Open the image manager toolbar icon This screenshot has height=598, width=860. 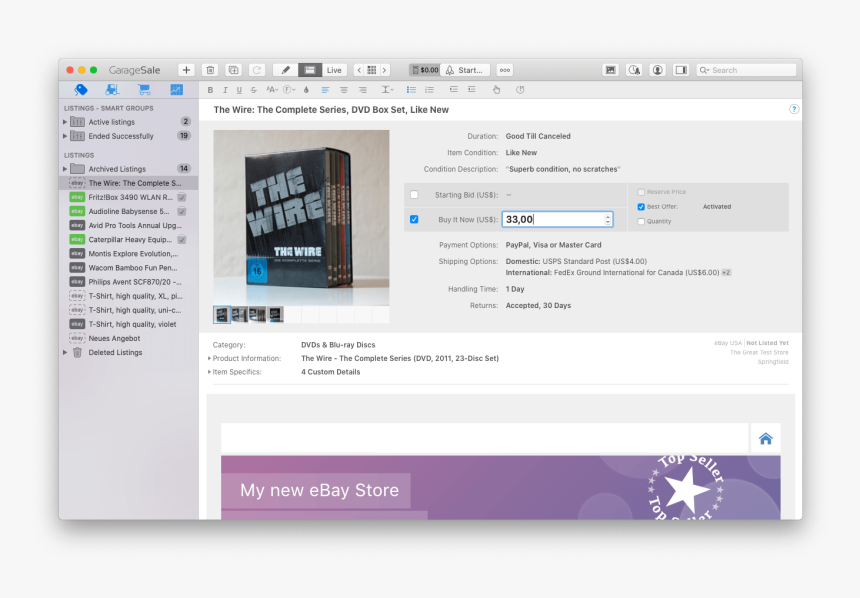pos(610,70)
